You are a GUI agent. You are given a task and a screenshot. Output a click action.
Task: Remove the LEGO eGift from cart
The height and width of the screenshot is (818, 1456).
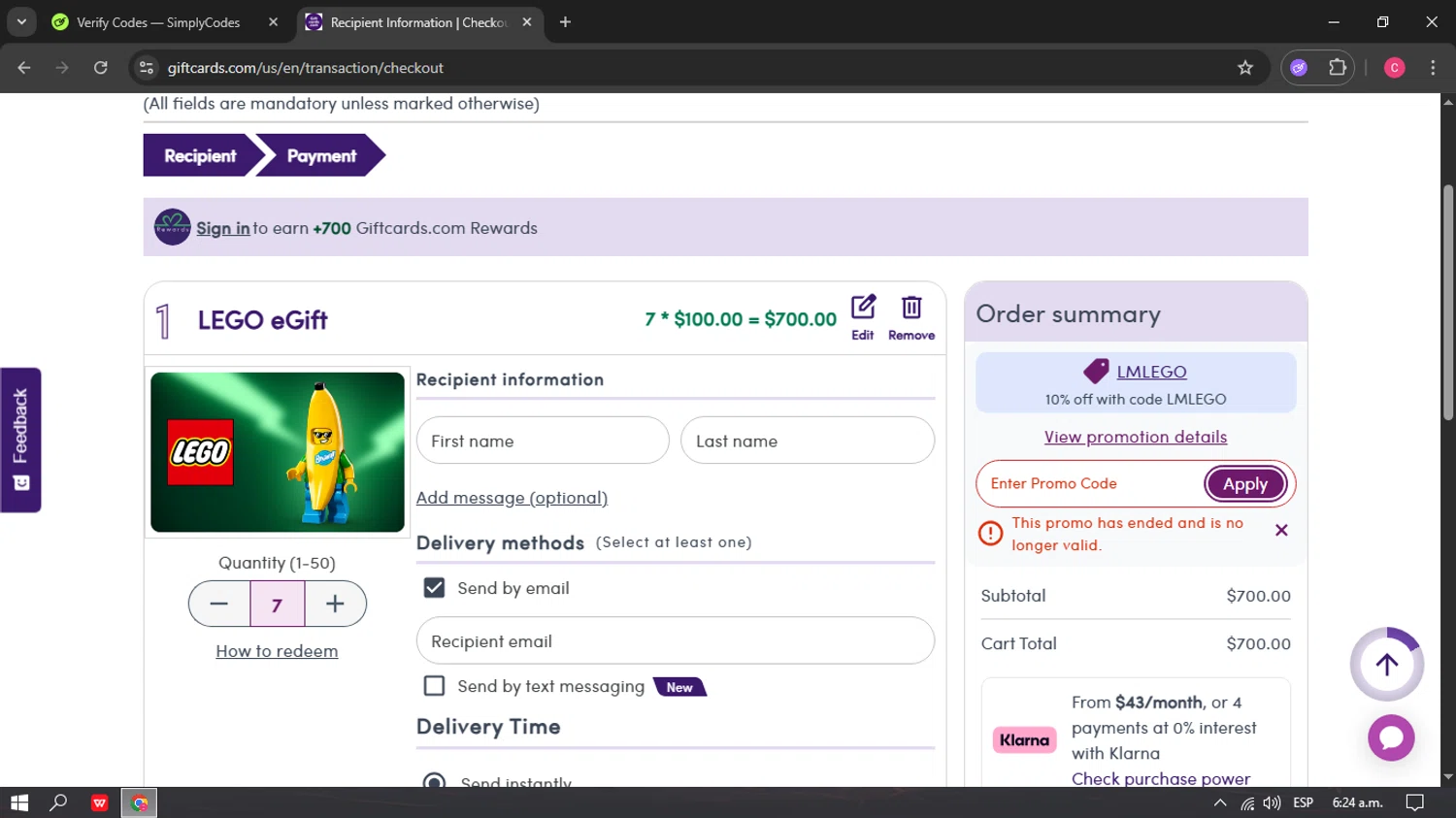[x=911, y=317]
